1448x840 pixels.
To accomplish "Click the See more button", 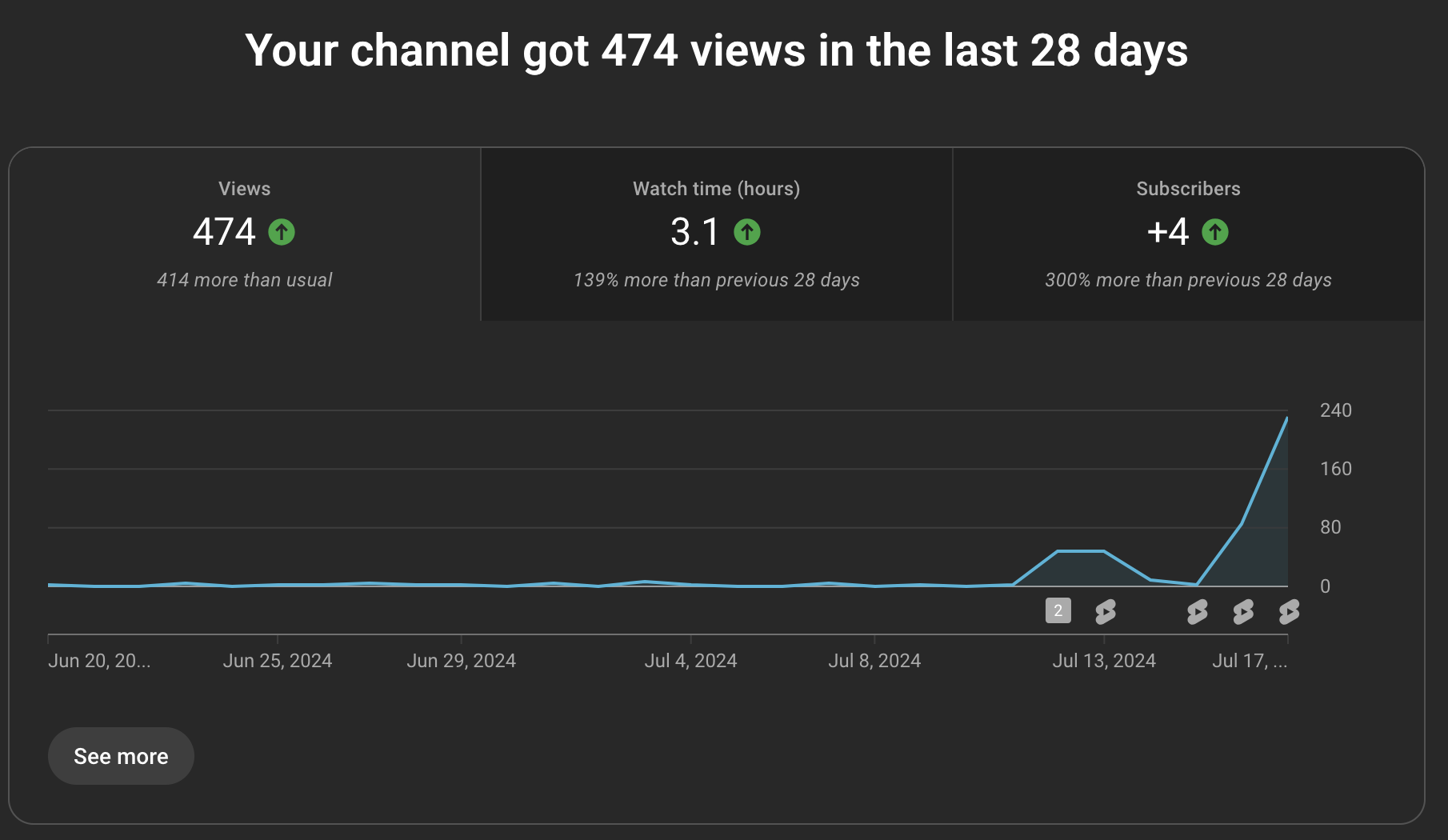I will [121, 756].
